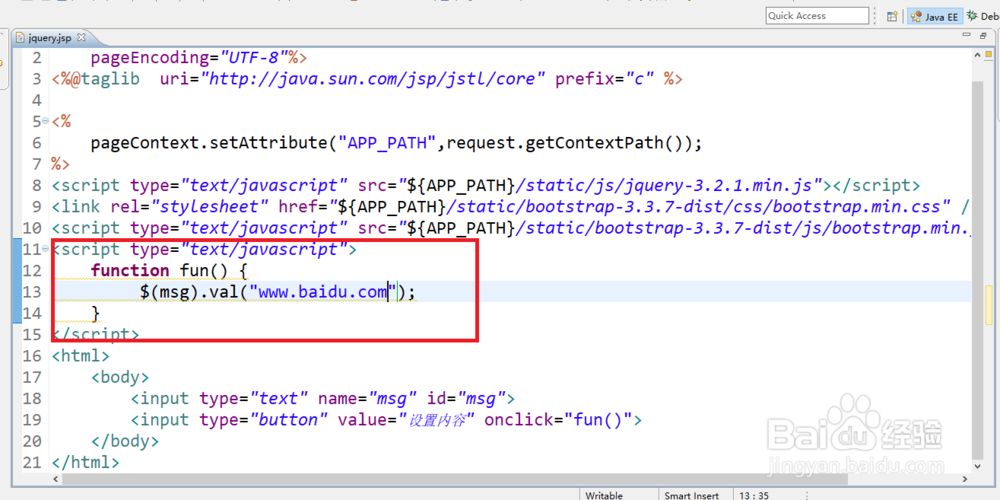Image resolution: width=1000 pixels, height=500 pixels.
Task: Switch to the Java EE perspective
Action: point(934,17)
